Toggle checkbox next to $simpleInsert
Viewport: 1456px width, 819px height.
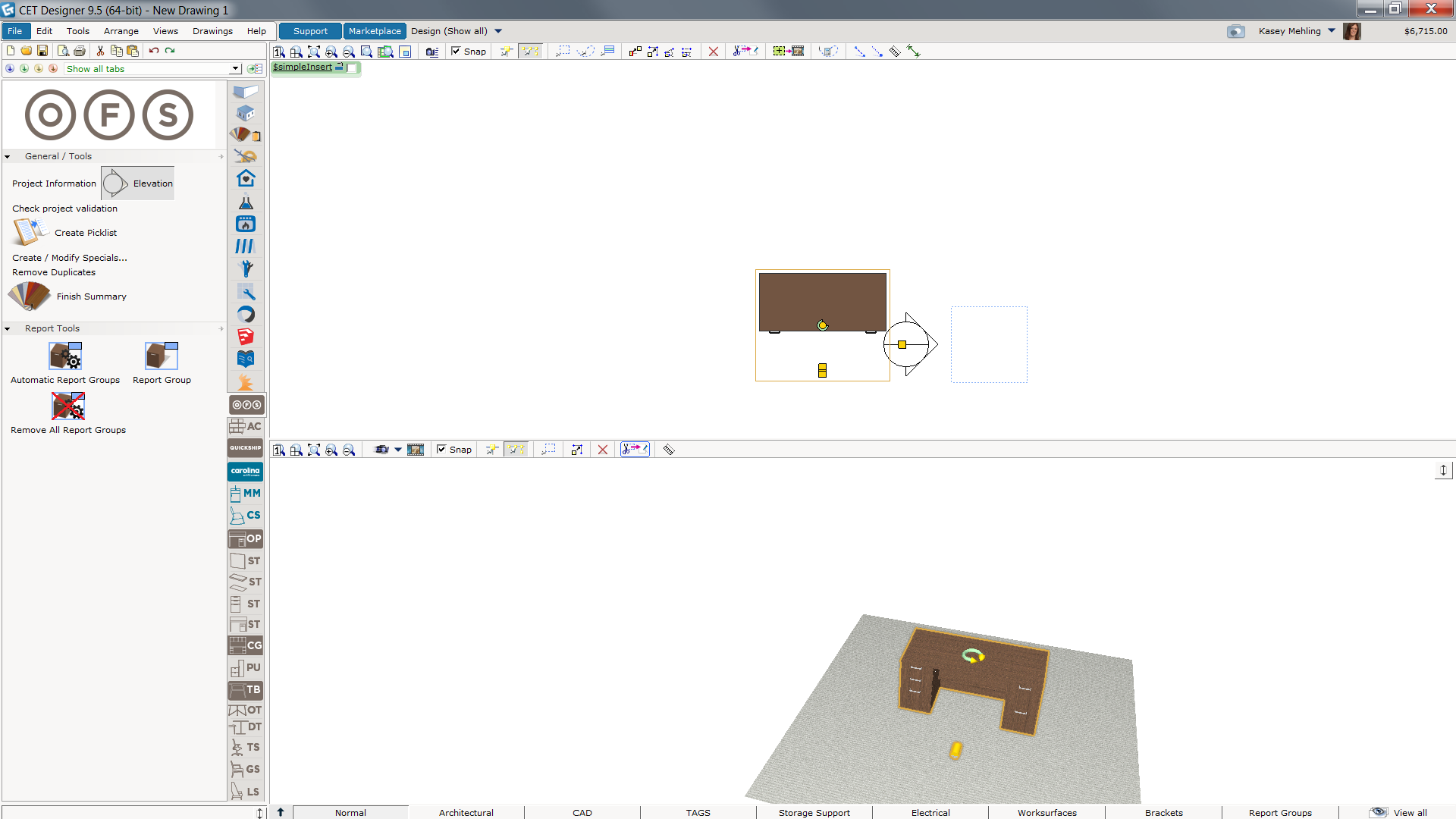[x=352, y=67]
